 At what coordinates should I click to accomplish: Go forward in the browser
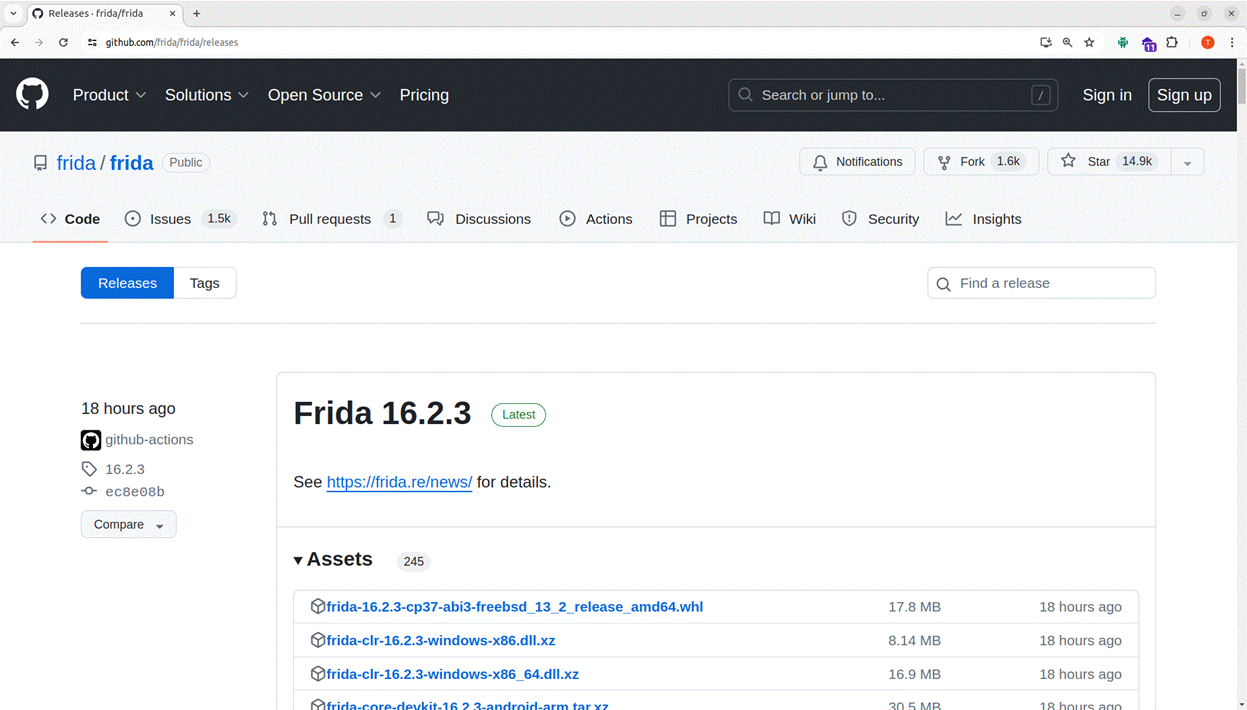(x=39, y=42)
